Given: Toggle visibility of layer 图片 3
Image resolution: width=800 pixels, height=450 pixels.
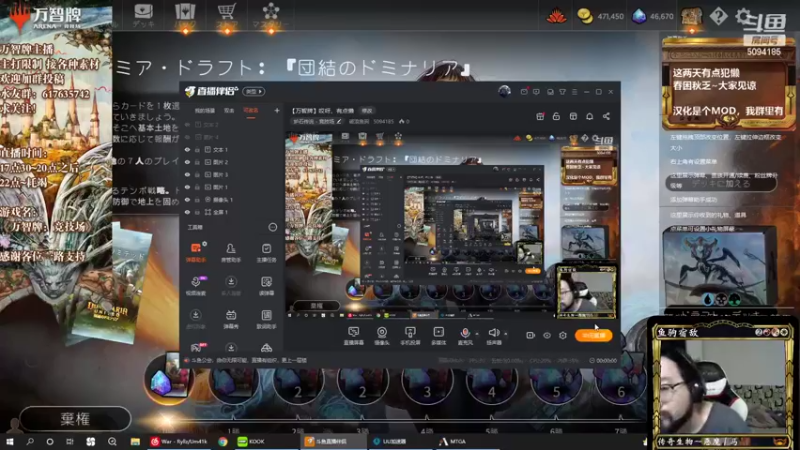Looking at the screenshot, I should 187,175.
